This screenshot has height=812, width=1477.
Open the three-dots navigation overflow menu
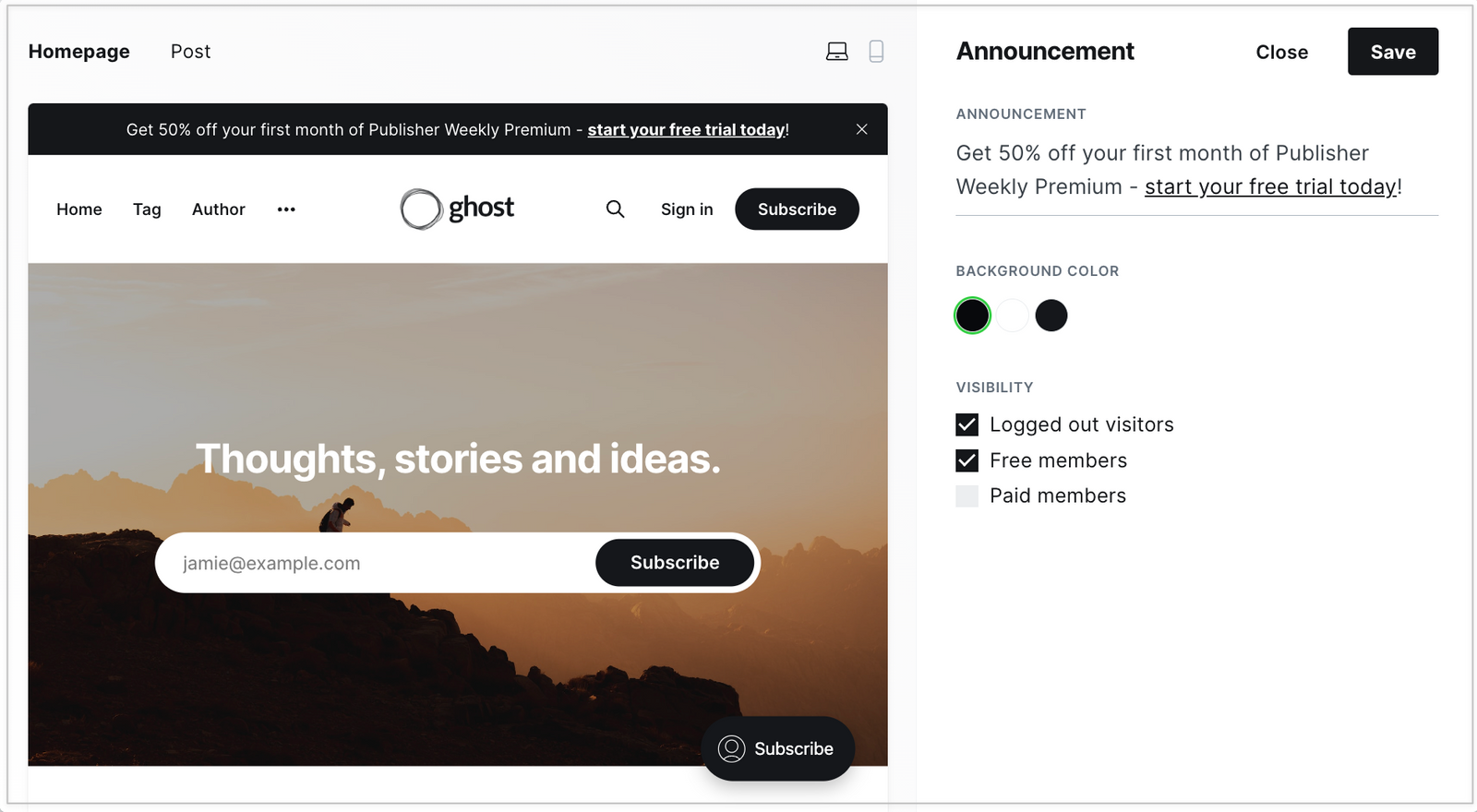[x=286, y=209]
